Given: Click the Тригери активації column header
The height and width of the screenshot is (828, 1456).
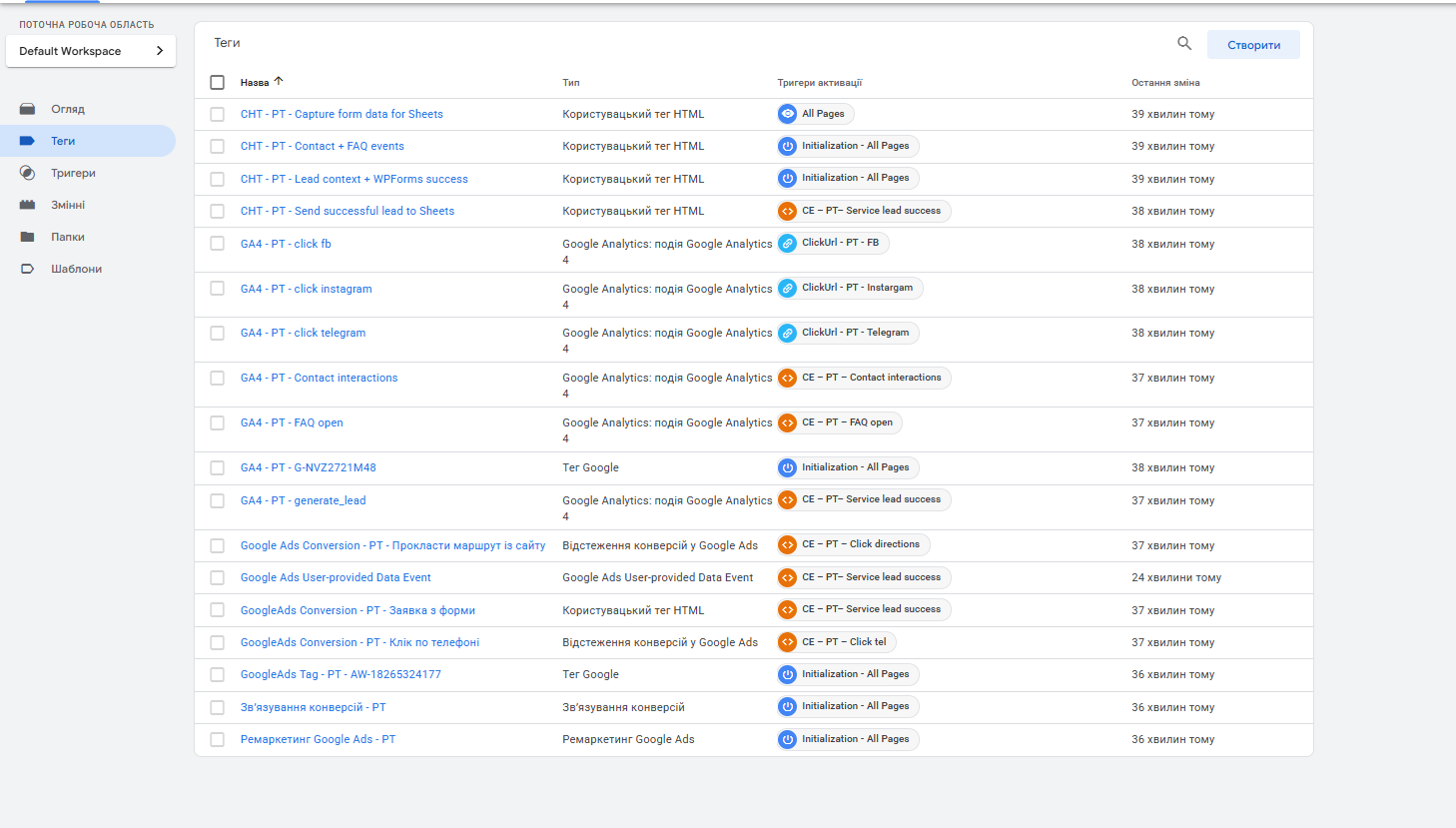Looking at the screenshot, I should [x=820, y=83].
